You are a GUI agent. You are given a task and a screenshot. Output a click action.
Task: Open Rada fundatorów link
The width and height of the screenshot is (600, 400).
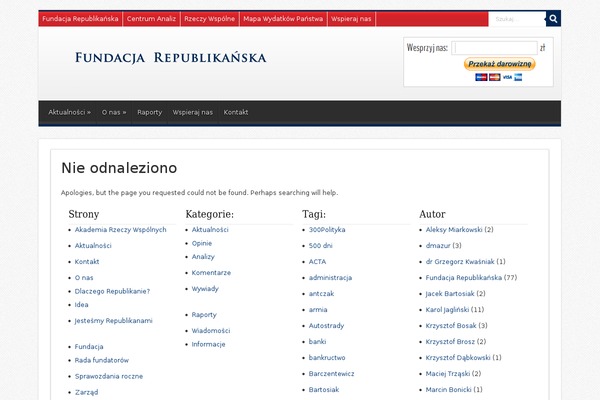pyautogui.click(x=102, y=360)
